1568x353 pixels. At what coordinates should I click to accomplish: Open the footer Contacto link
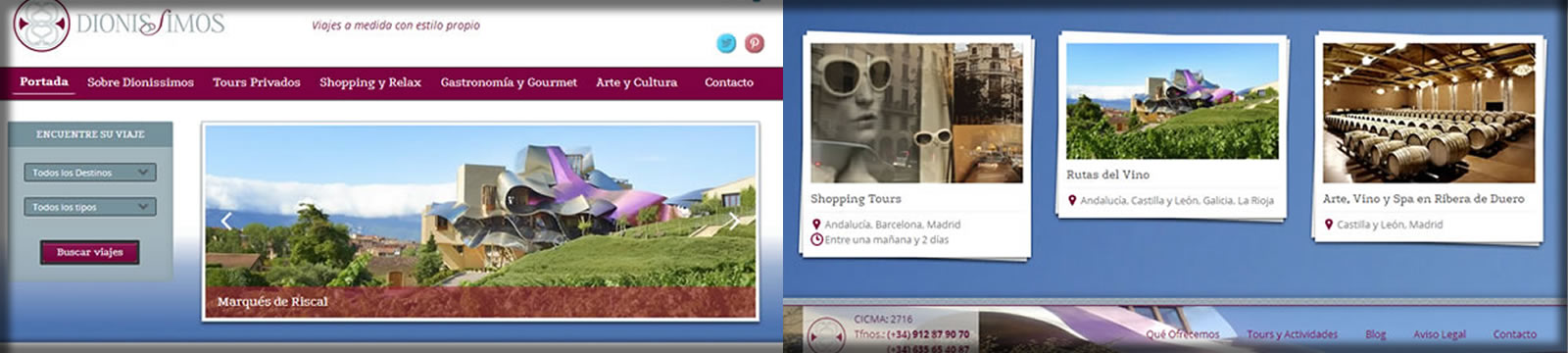[1514, 334]
